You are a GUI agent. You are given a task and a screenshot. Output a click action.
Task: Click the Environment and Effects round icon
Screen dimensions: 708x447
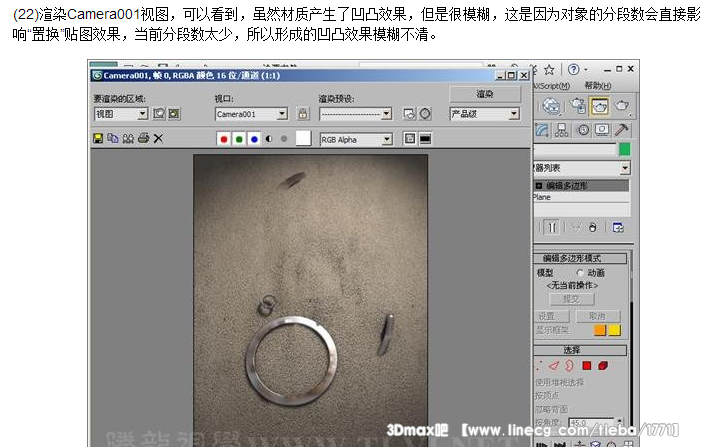(x=425, y=114)
